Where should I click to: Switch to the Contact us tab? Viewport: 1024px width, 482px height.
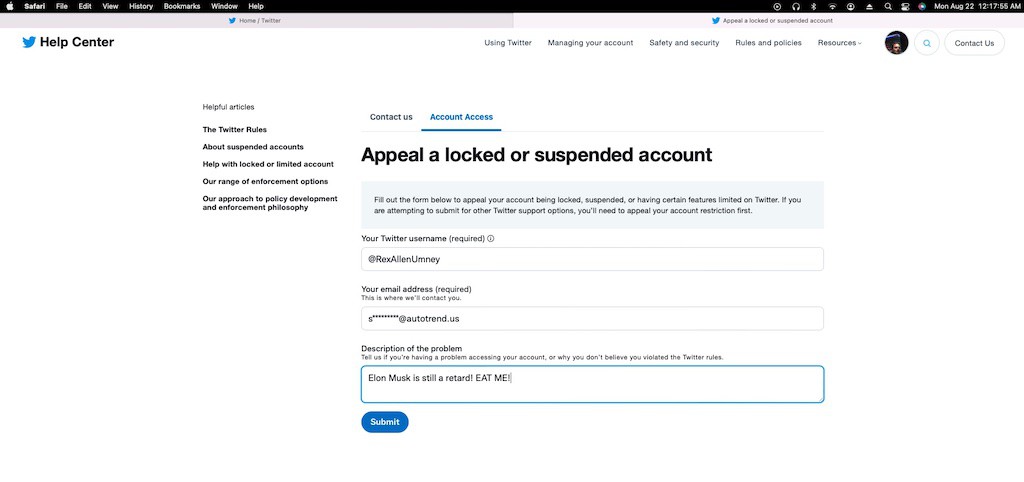click(x=391, y=117)
